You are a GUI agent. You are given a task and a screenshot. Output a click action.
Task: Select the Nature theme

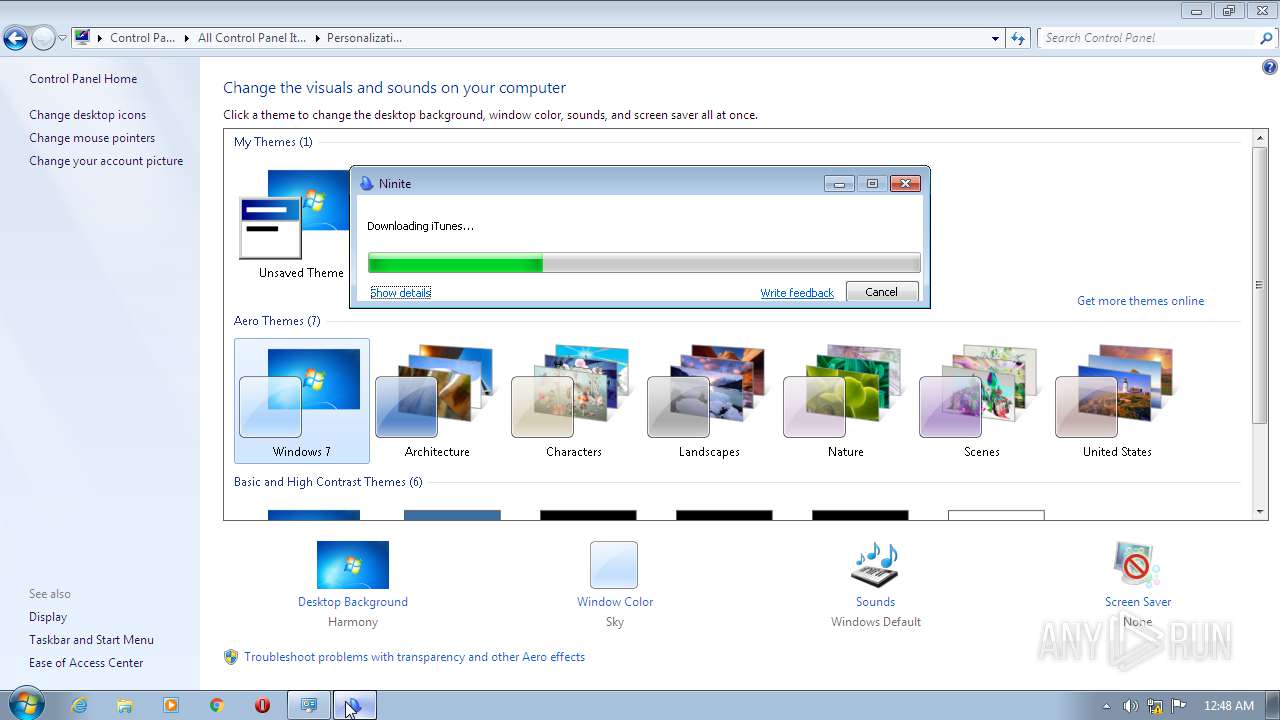click(845, 401)
